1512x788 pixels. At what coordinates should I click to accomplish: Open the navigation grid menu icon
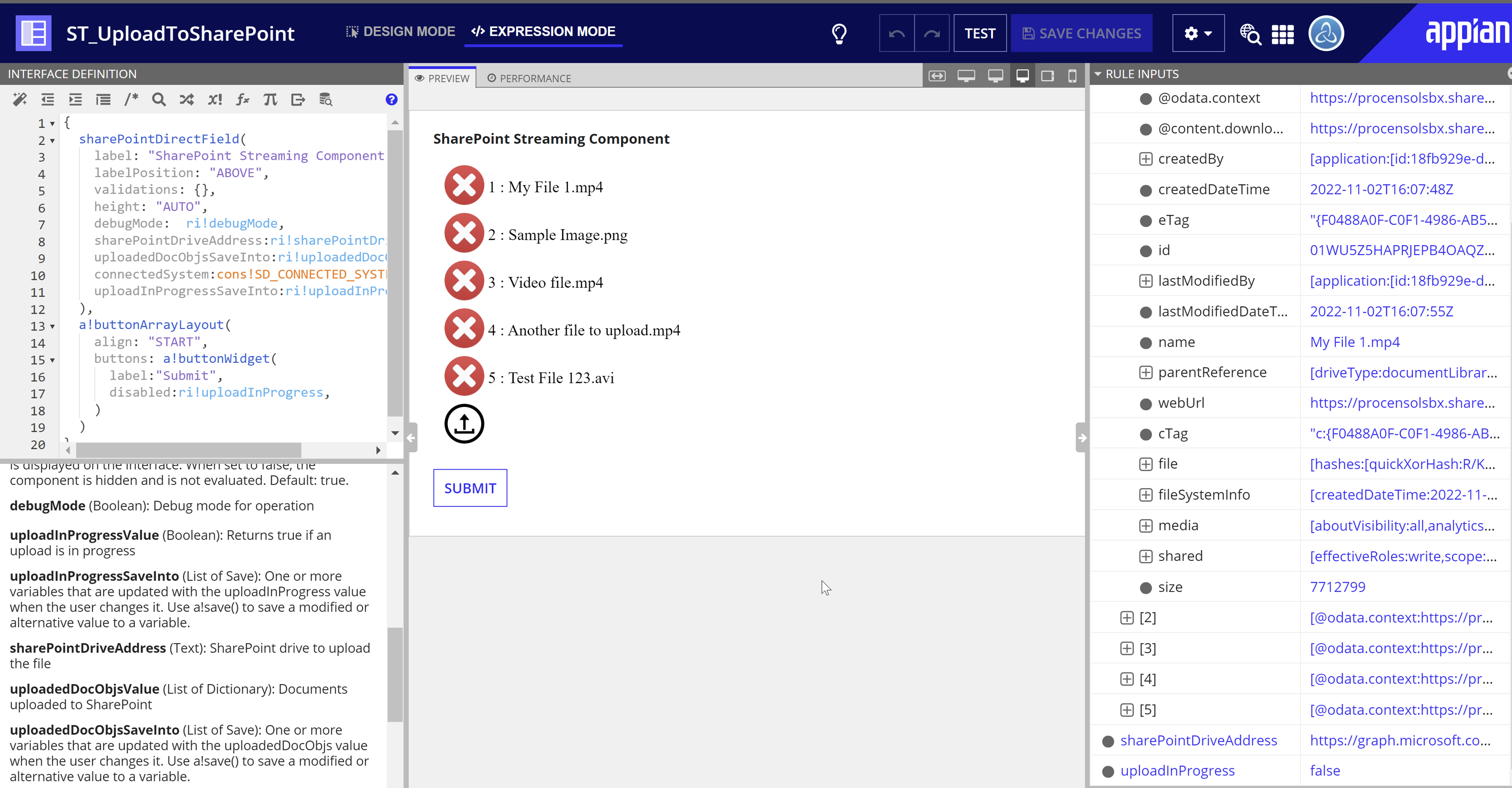click(x=1282, y=34)
